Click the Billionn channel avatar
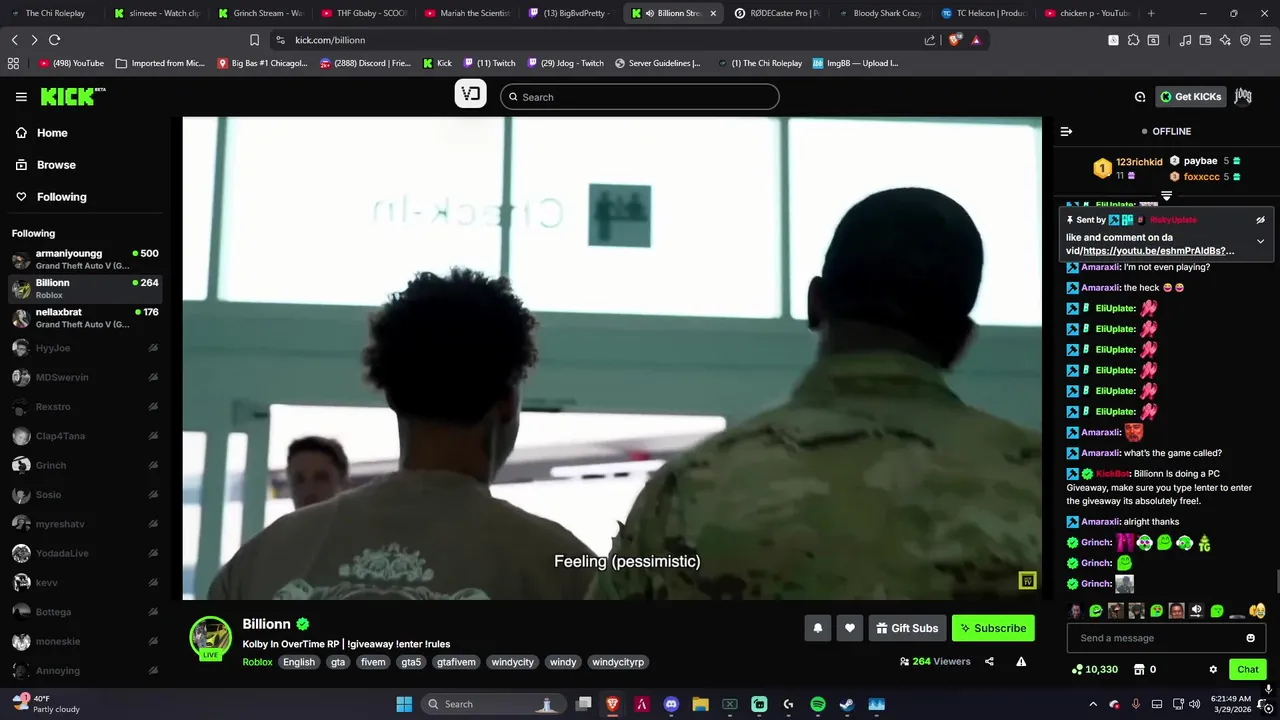This screenshot has height=720, width=1280. click(210, 637)
